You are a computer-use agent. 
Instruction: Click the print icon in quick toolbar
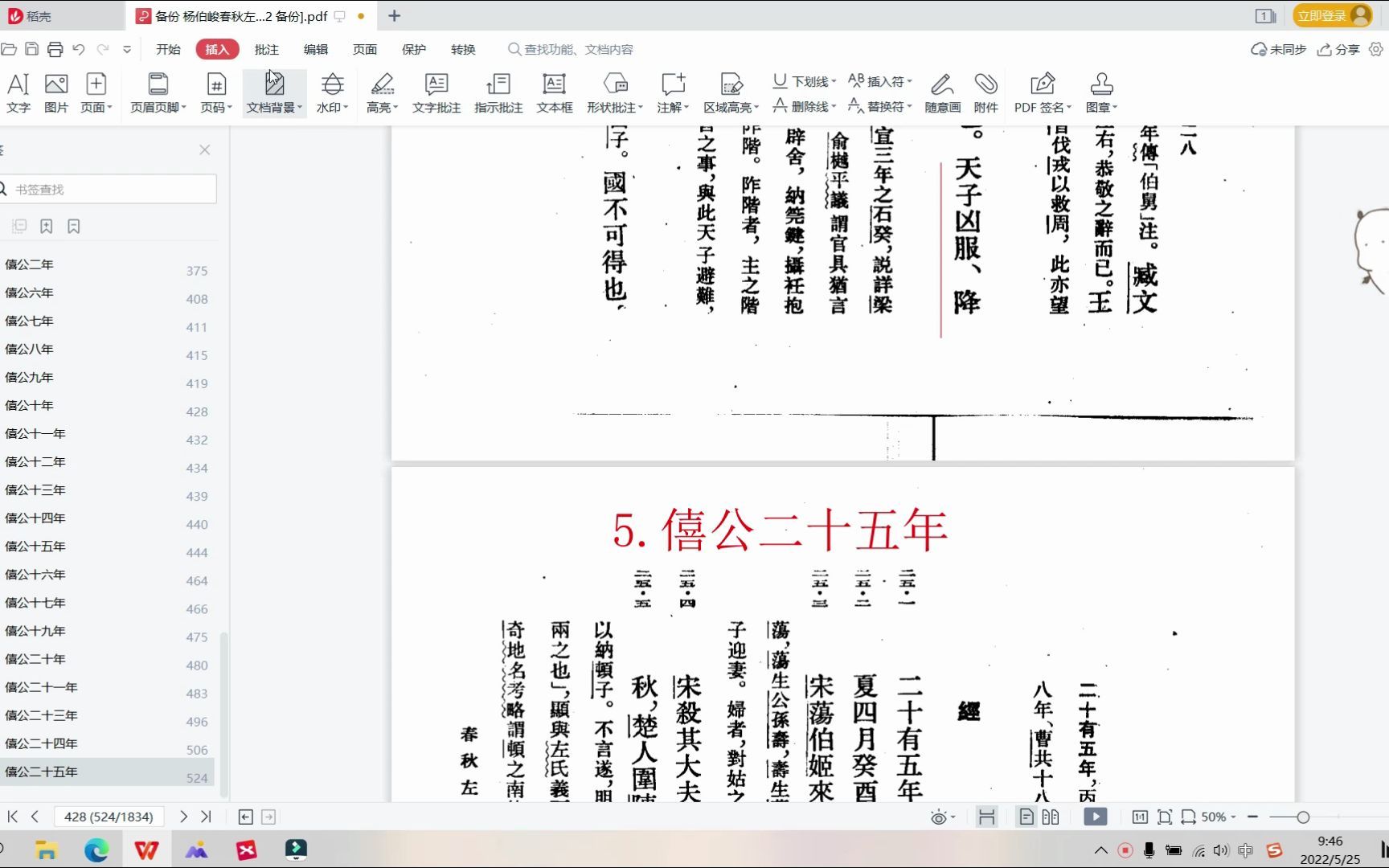pos(55,49)
